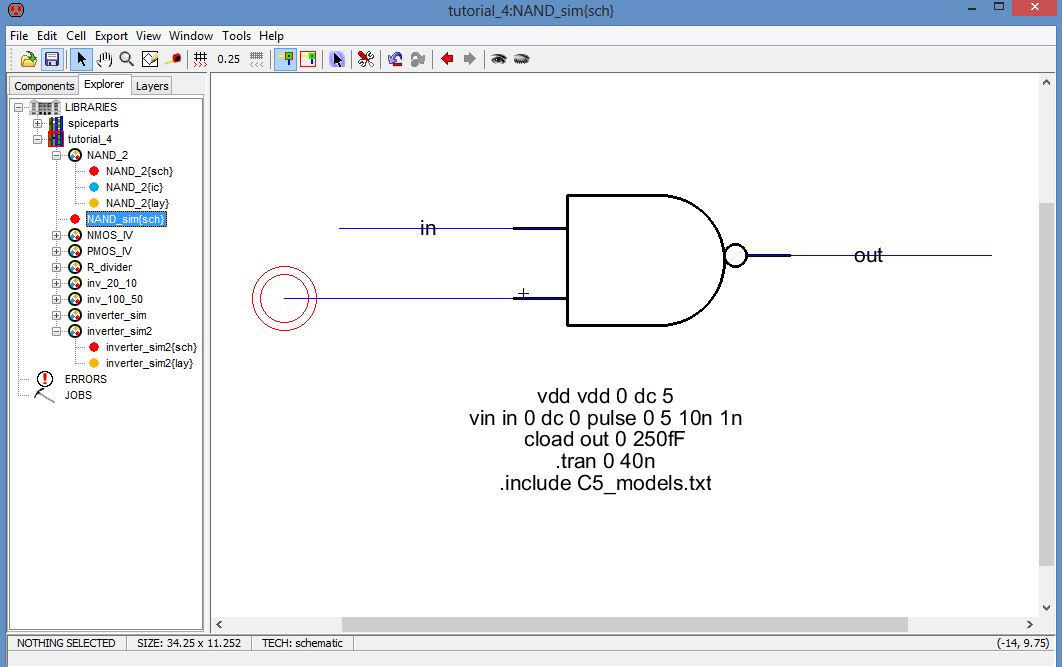The image size is (1062, 667).
Task: Click the horizontal scrollbar thumb
Action: point(624,624)
